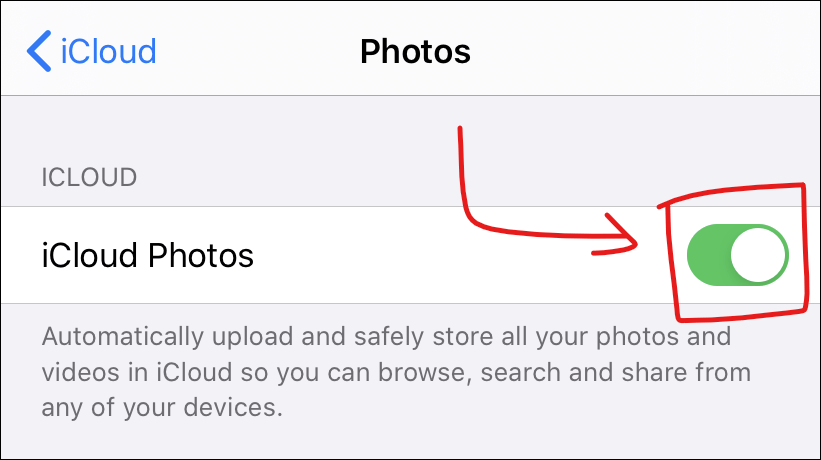
Task: Select the iCloud Photos row label
Action: (147, 255)
